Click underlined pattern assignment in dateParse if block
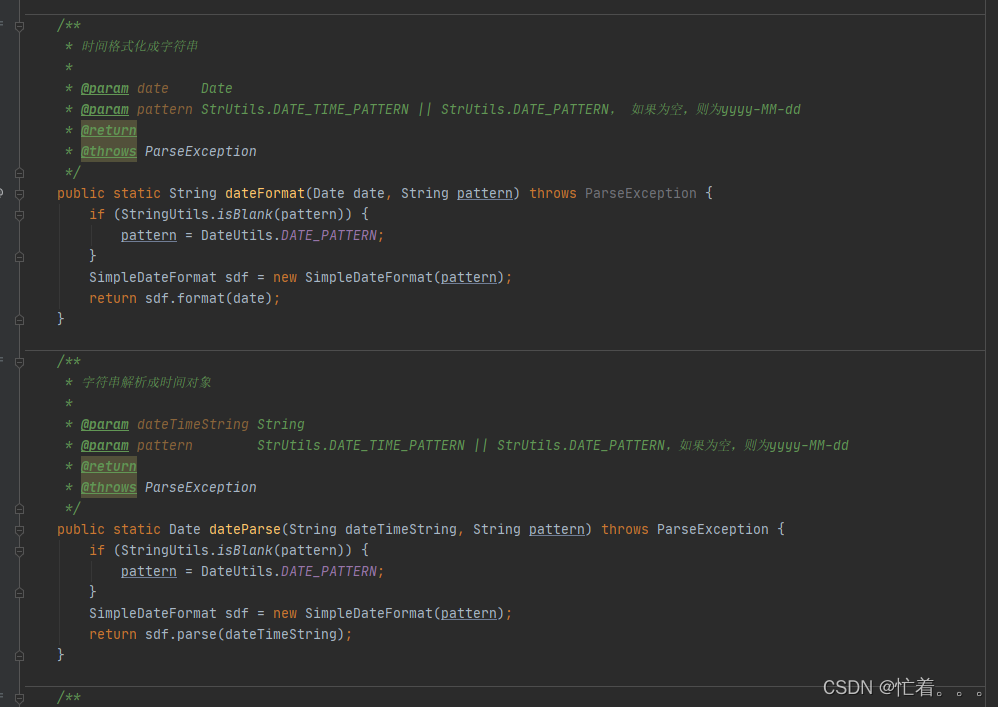The image size is (998, 707). 149,571
